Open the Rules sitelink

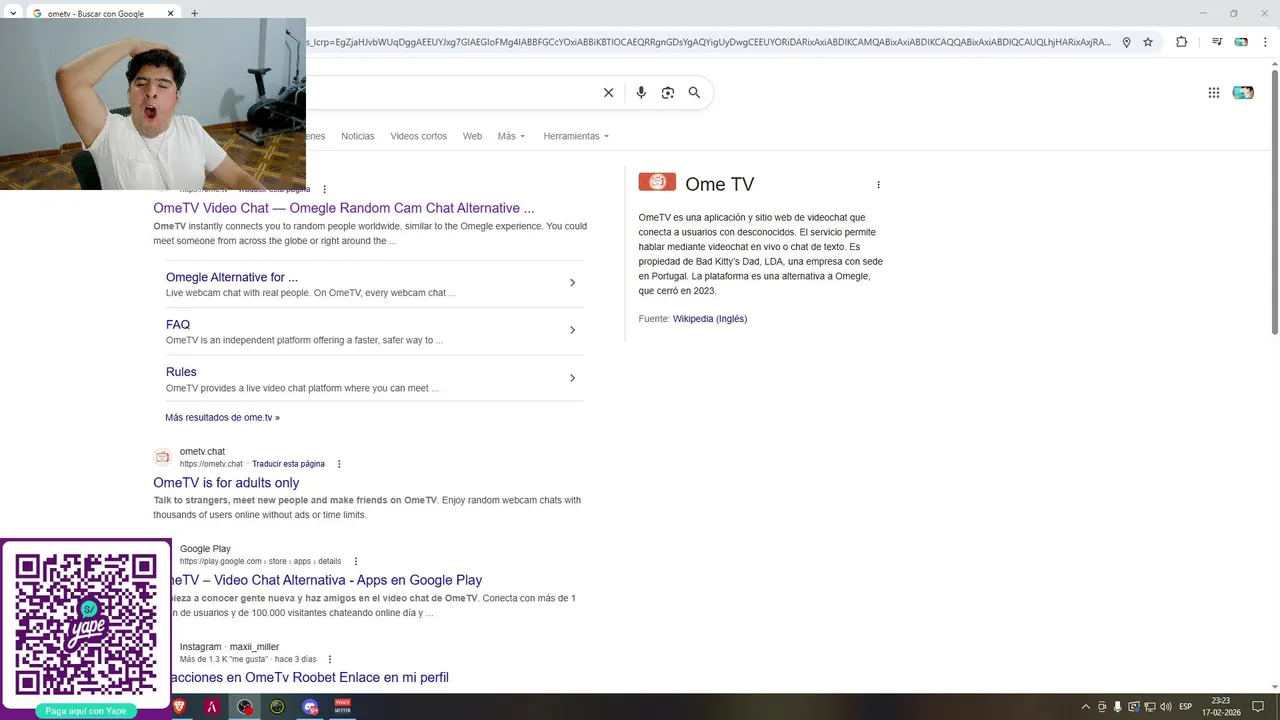181,372
